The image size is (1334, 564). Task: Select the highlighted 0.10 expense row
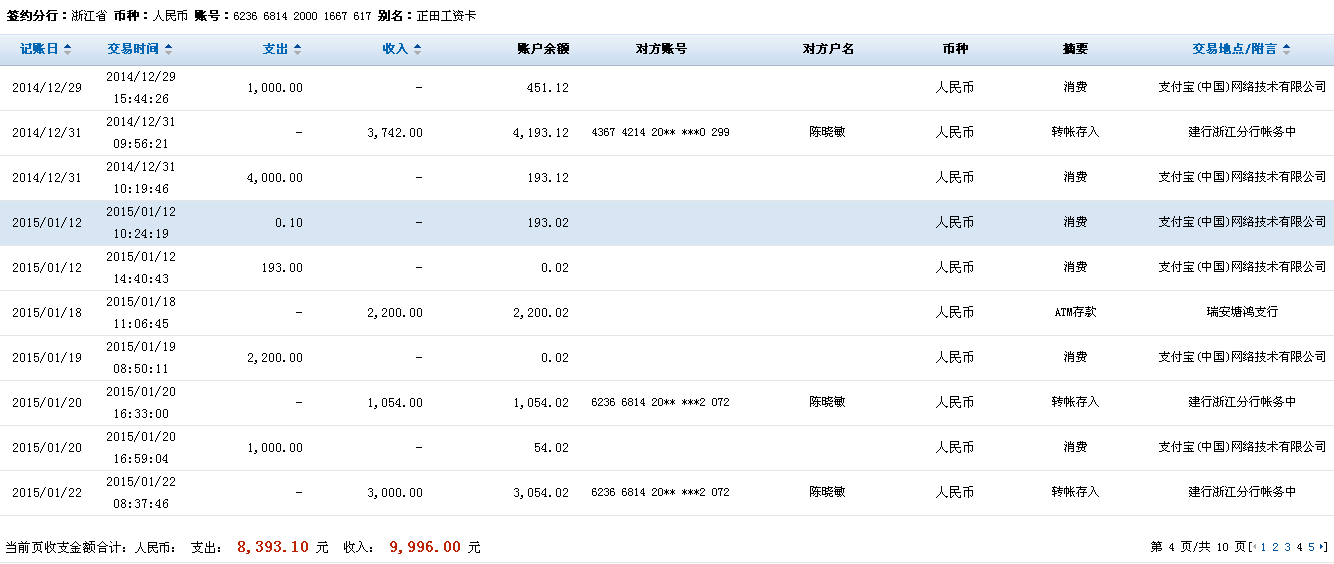[666, 223]
